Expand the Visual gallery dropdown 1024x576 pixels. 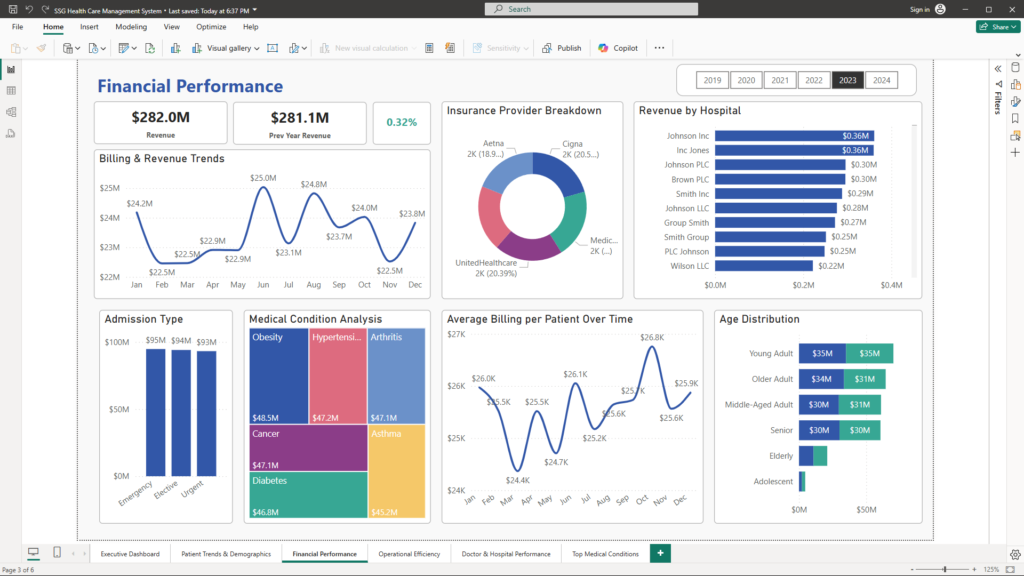[x=233, y=48]
